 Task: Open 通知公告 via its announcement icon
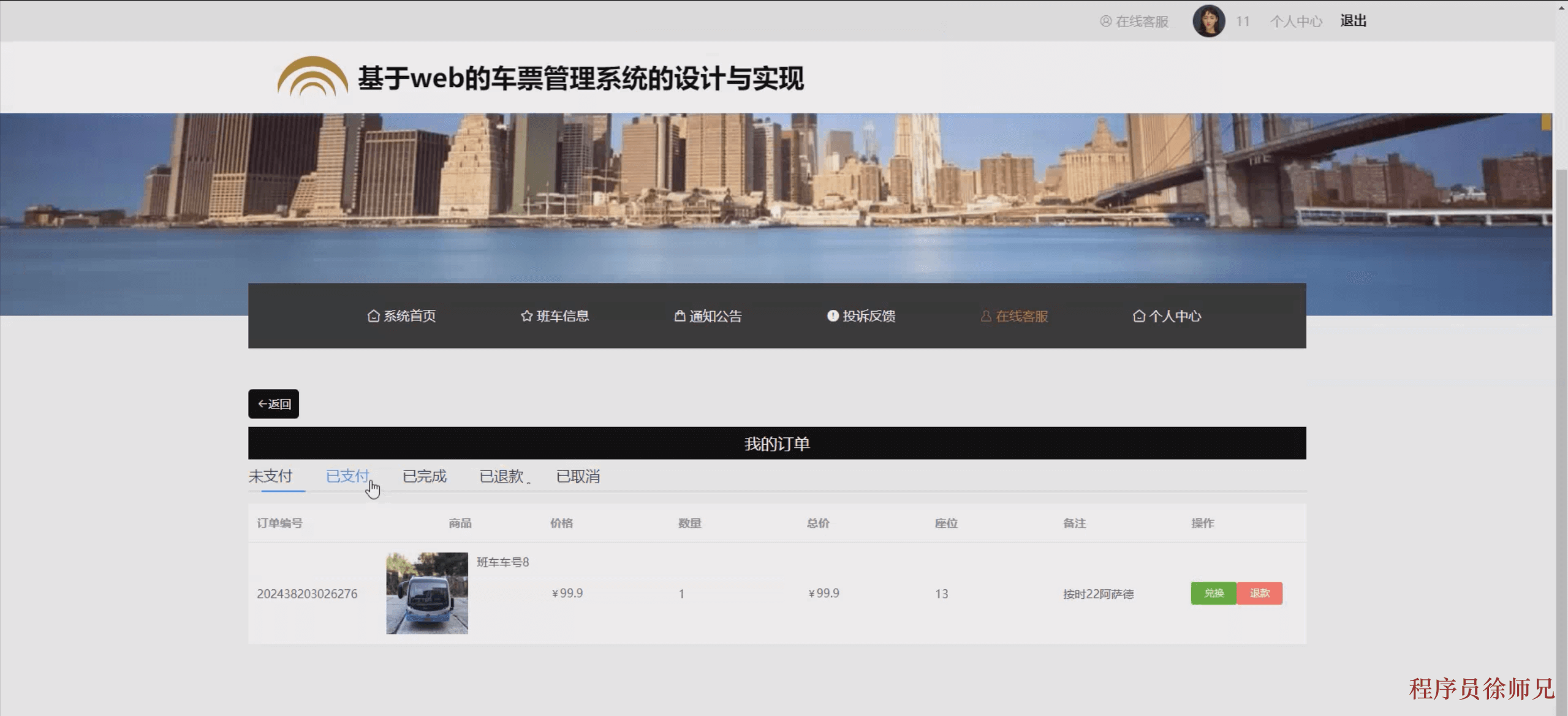(680, 316)
